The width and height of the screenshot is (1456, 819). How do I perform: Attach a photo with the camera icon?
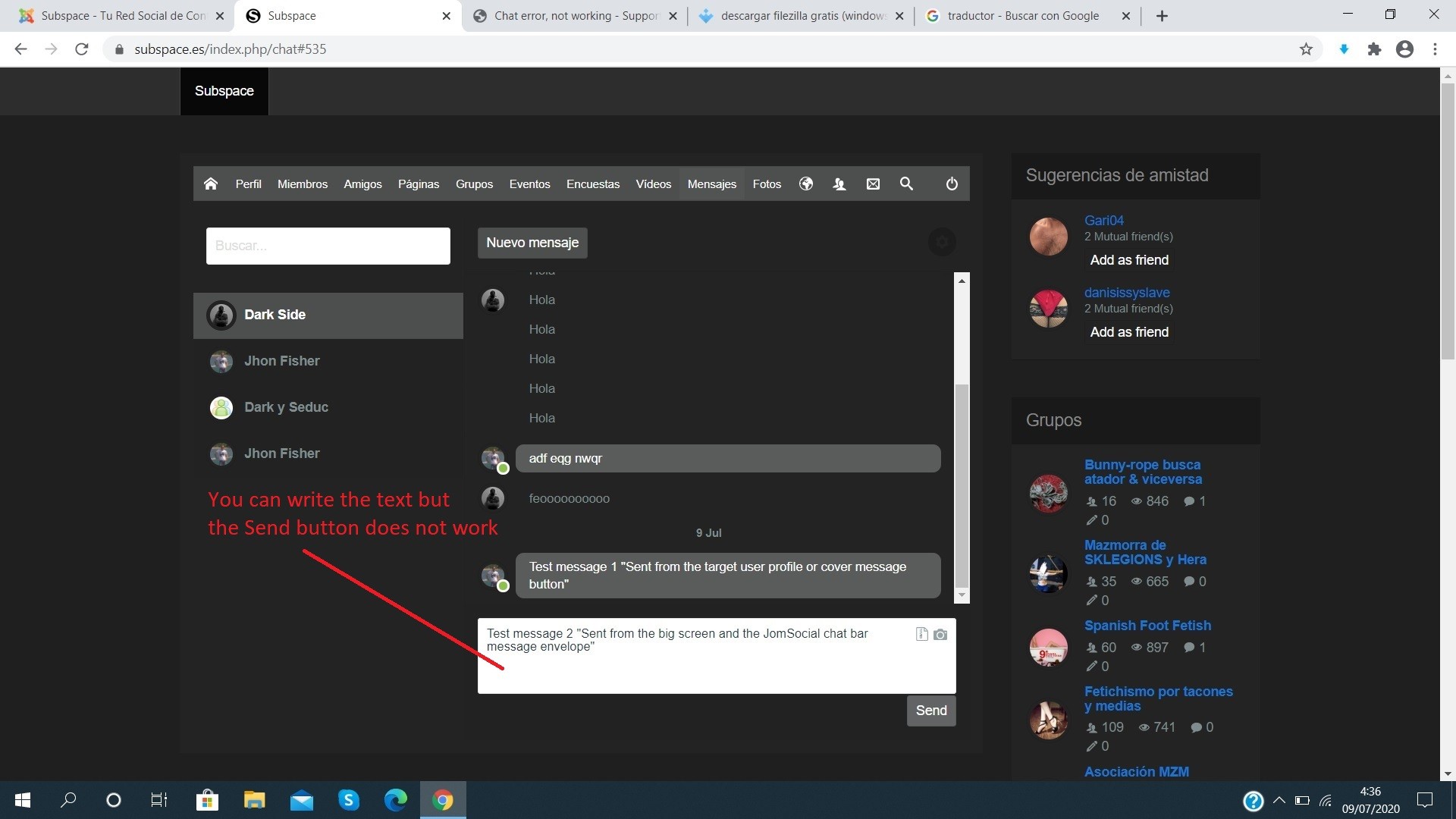[x=940, y=635]
